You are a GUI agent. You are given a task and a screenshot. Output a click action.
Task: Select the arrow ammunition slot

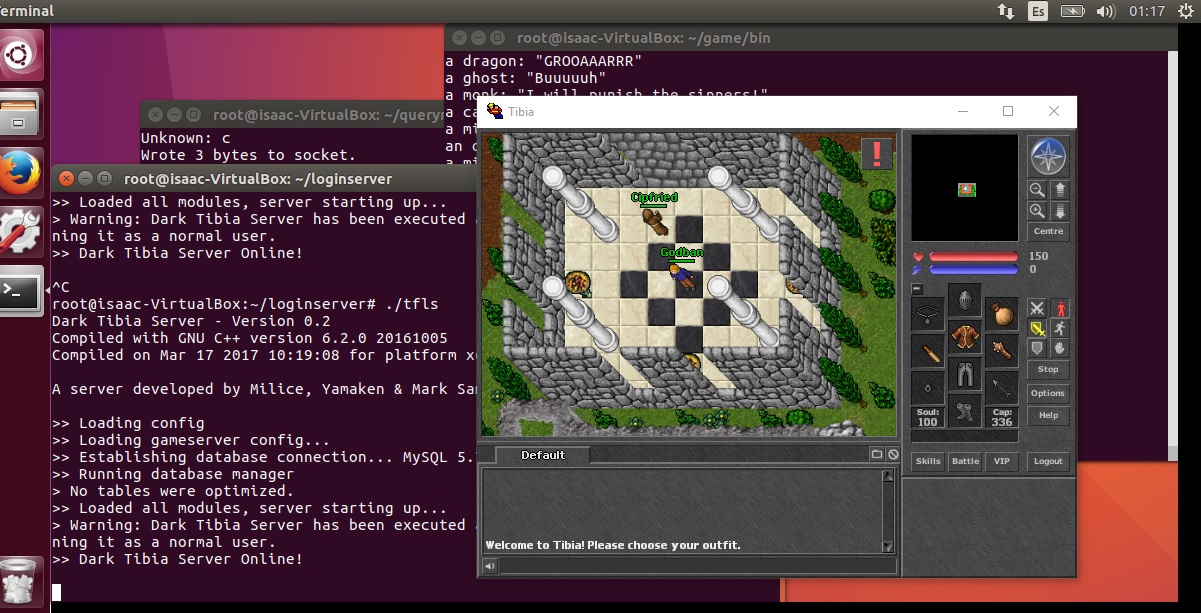tap(1001, 388)
